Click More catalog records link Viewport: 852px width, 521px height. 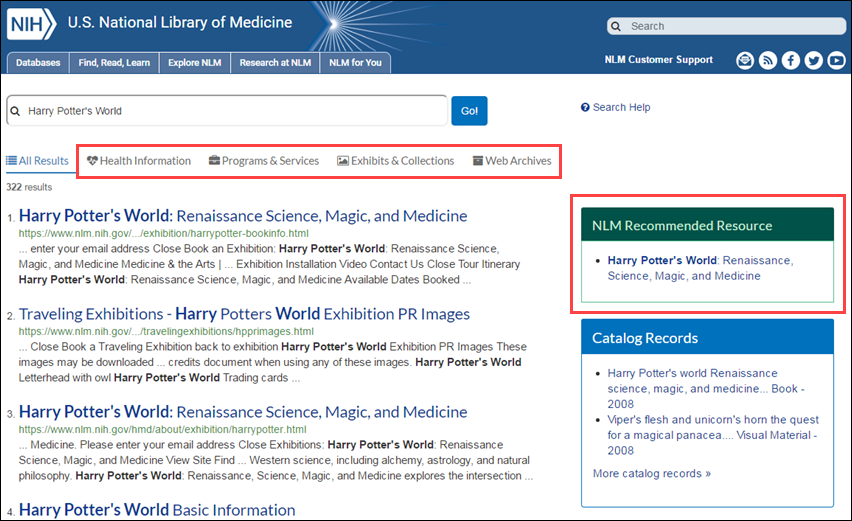pyautogui.click(x=651, y=474)
